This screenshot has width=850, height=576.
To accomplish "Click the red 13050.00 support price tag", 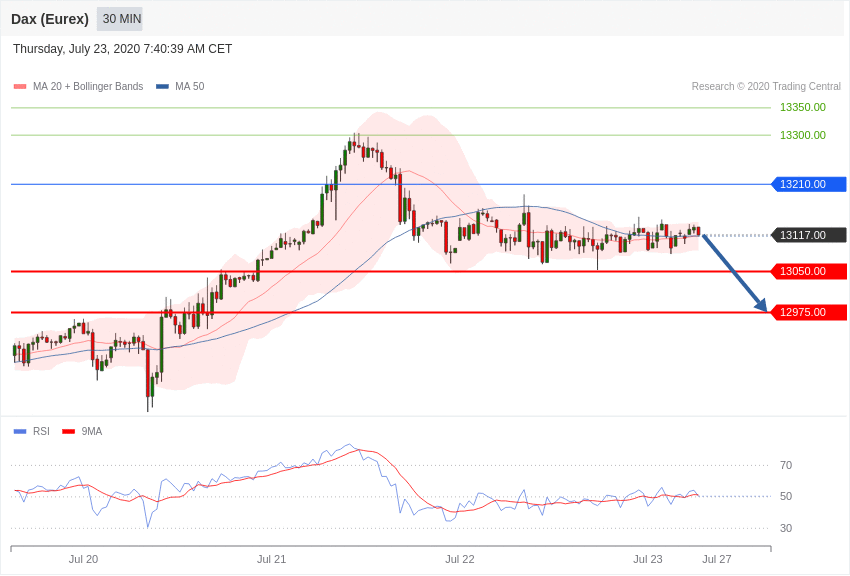I will 809,271.
